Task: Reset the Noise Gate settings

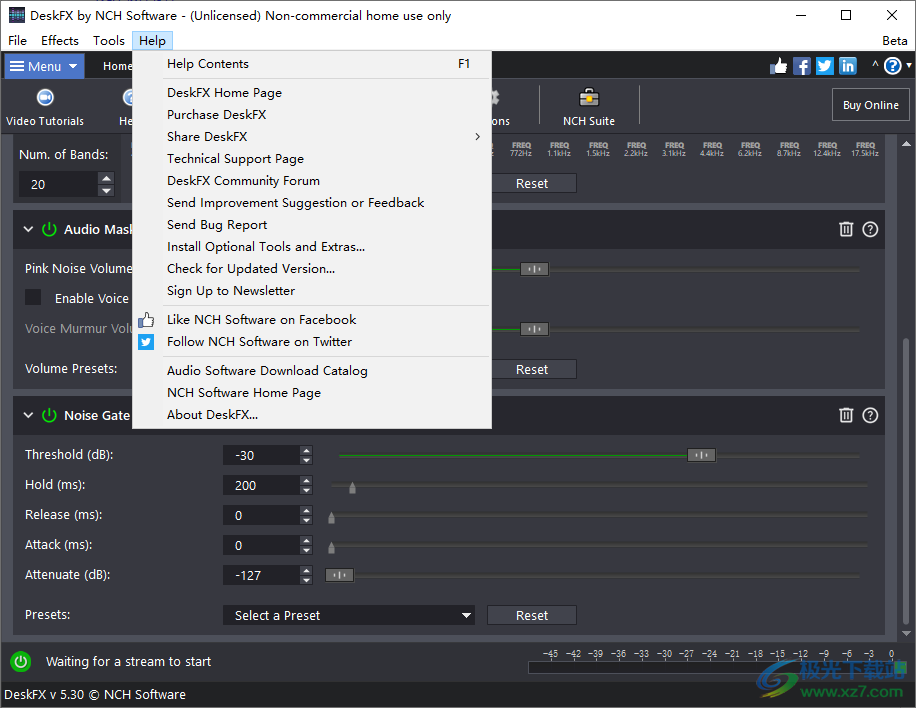Action: [x=531, y=615]
